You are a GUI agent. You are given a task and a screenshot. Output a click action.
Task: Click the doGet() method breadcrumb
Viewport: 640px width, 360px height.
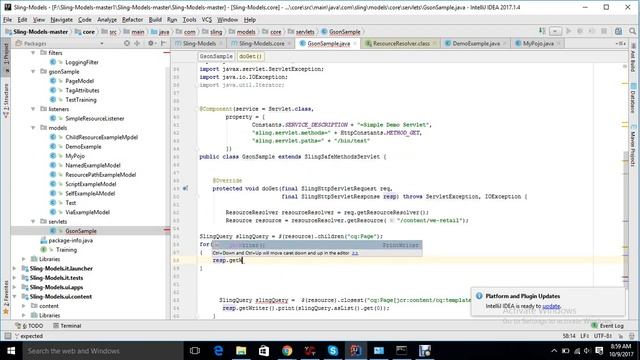[251, 56]
